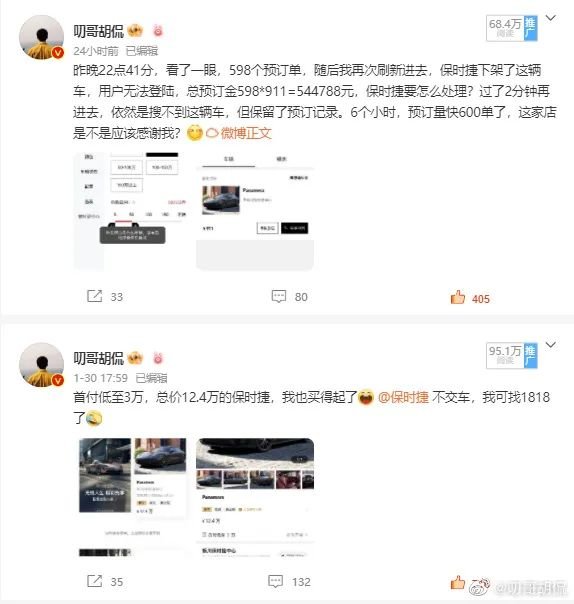Click the crown badge beside first username
The height and width of the screenshot is (604, 574).
(x=135, y=30)
